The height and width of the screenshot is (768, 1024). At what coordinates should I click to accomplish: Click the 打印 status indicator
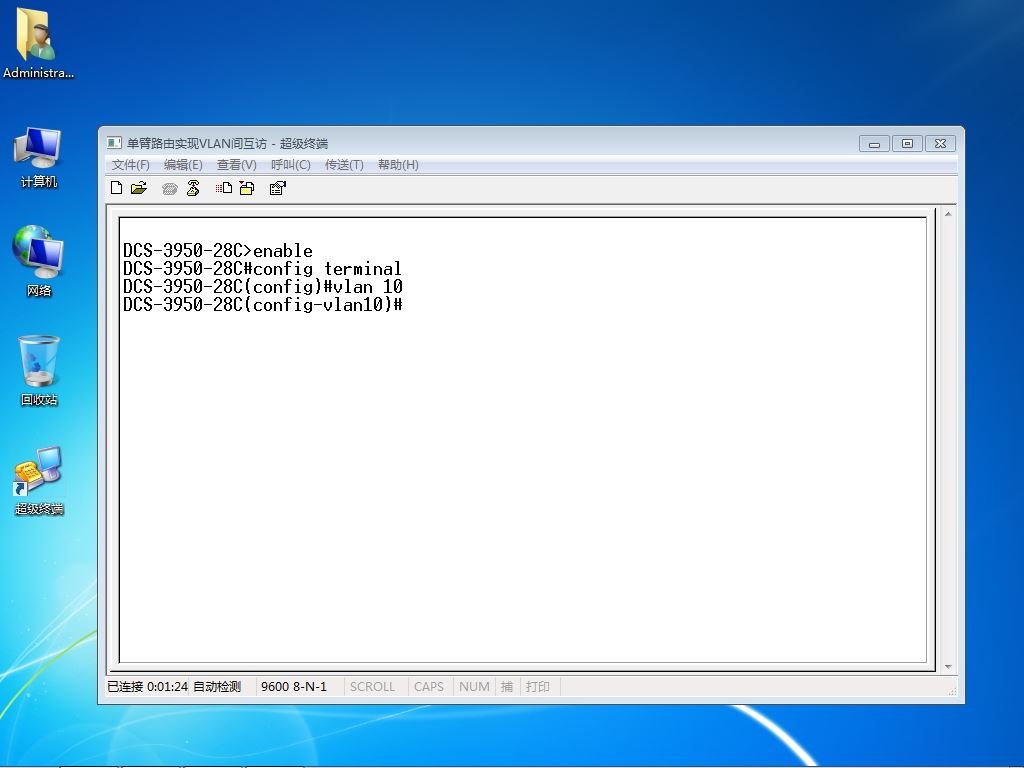point(537,686)
